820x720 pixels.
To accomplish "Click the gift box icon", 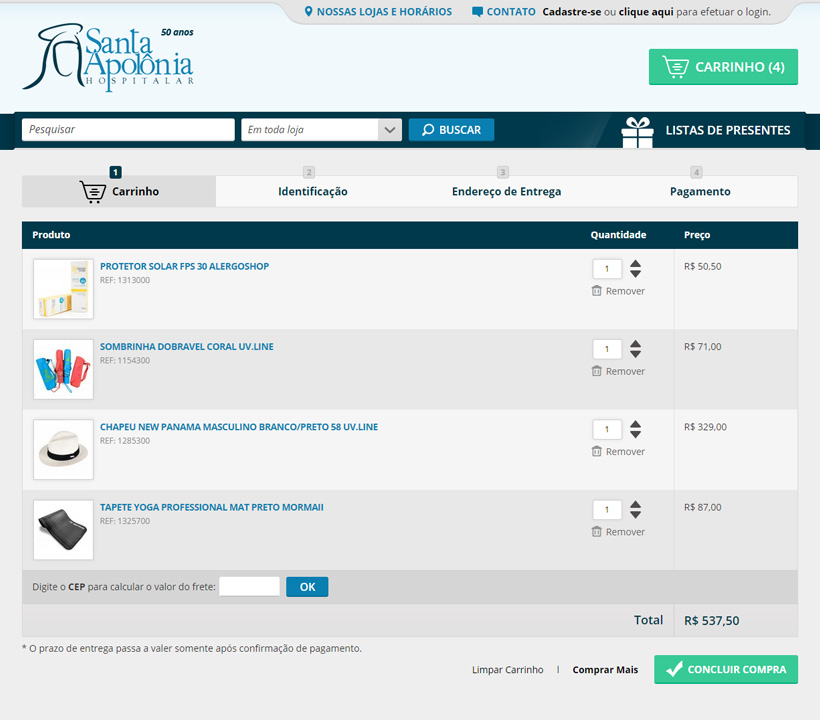I will tap(637, 132).
